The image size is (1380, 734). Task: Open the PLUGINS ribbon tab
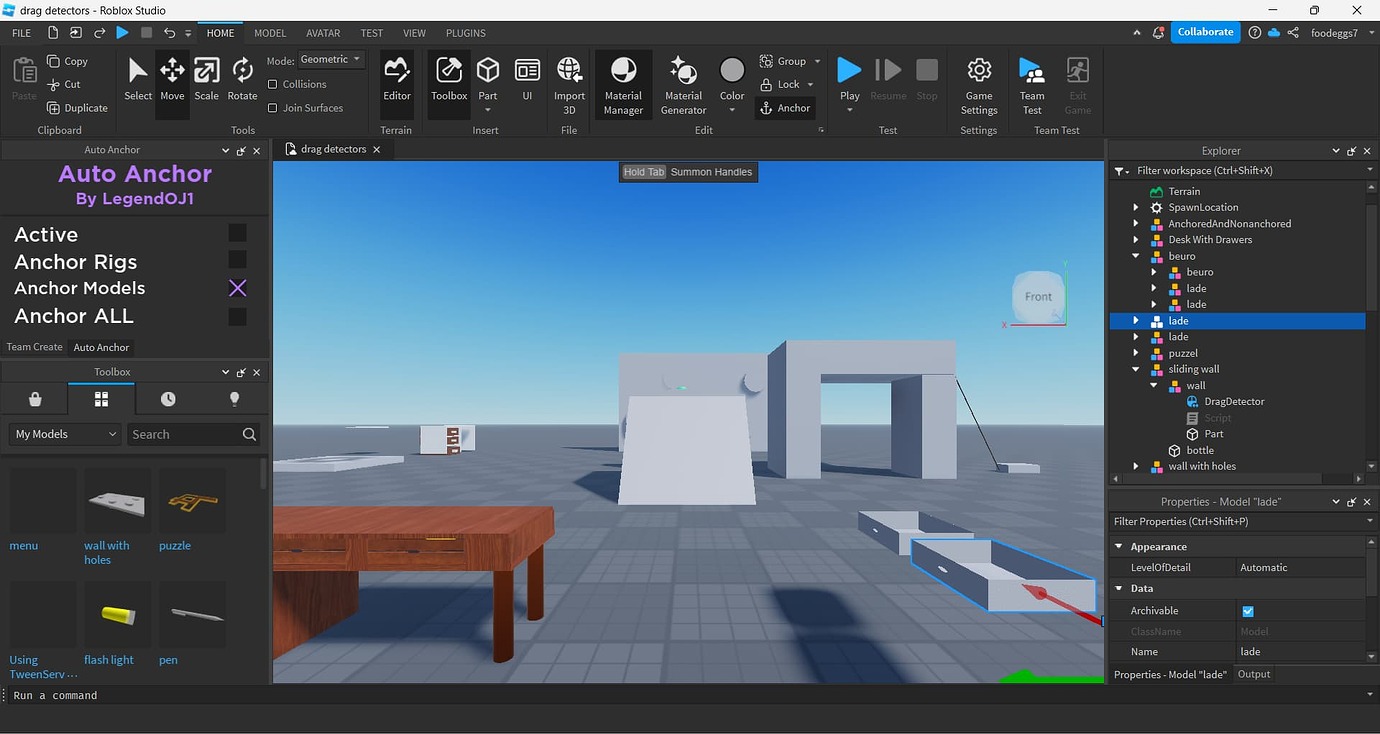pyautogui.click(x=465, y=33)
